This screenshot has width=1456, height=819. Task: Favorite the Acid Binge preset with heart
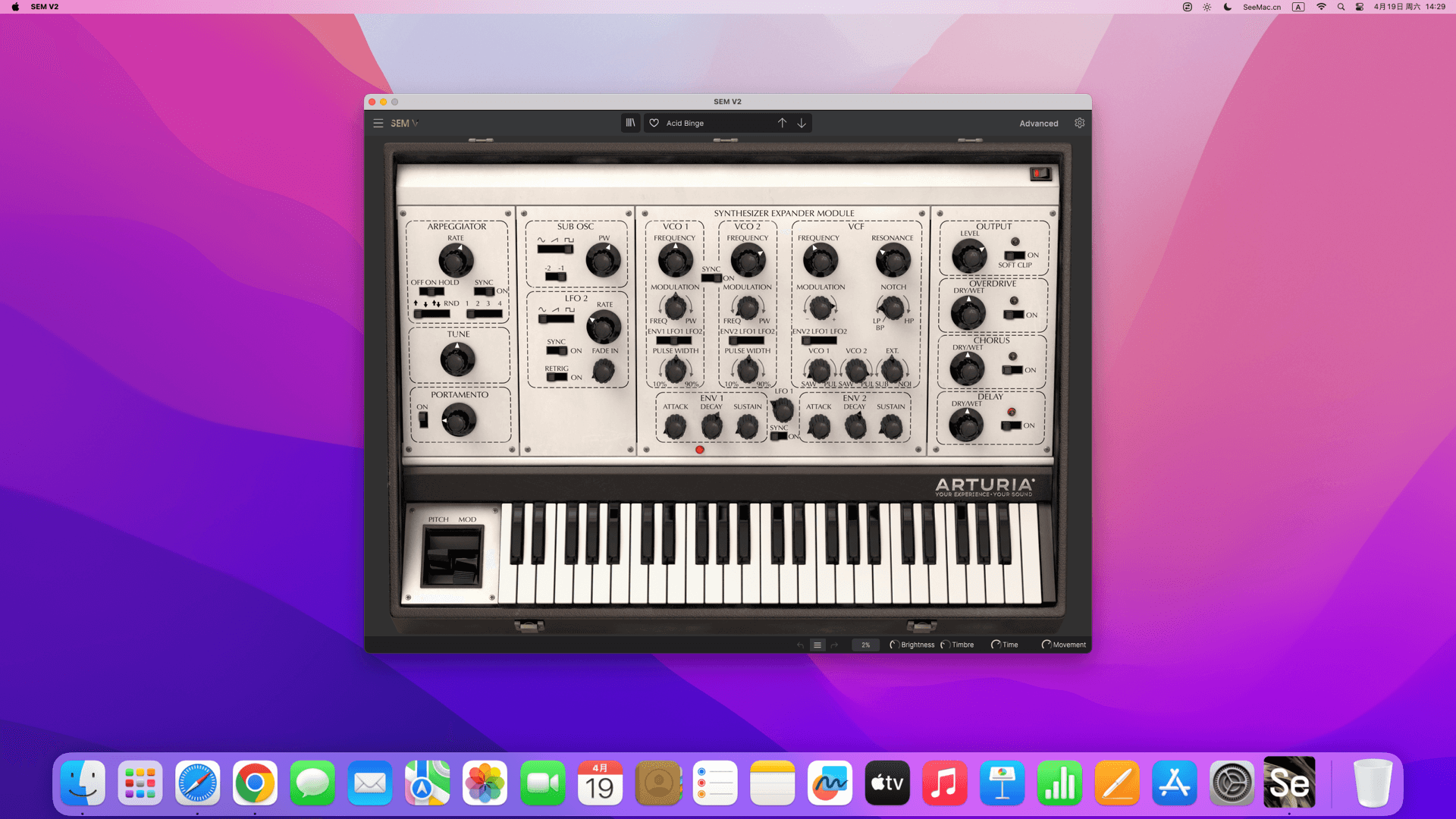point(654,123)
